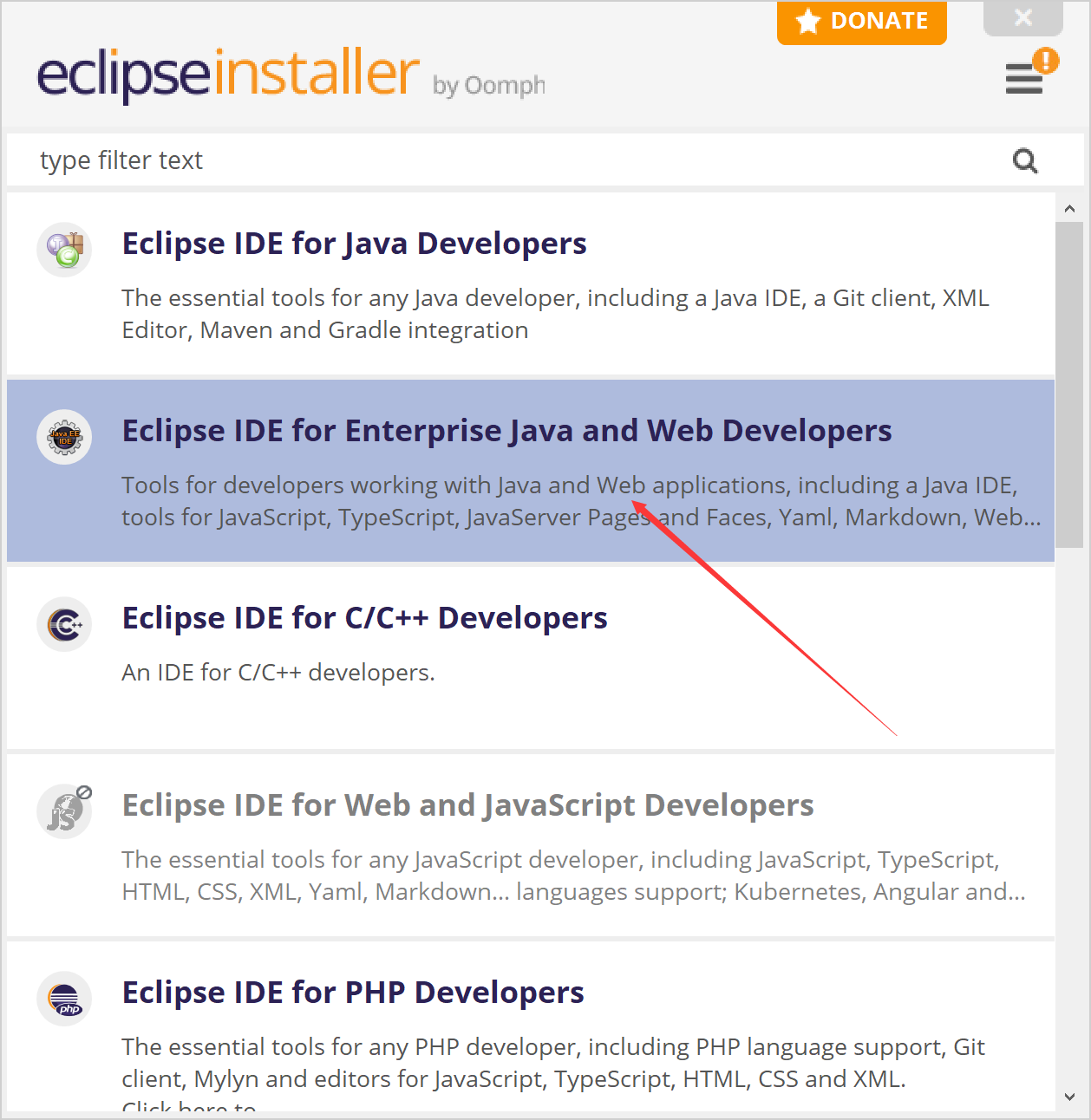This screenshot has width=1091, height=1120.
Task: Click the DONATE button
Action: coord(861,21)
